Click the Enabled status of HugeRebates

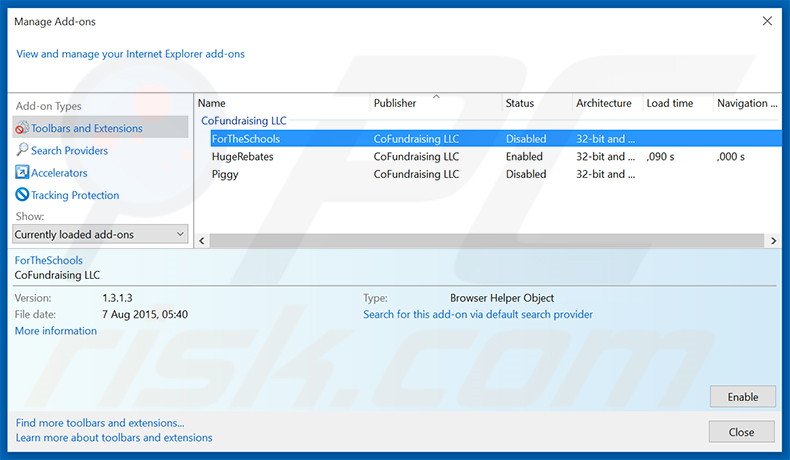click(x=524, y=157)
